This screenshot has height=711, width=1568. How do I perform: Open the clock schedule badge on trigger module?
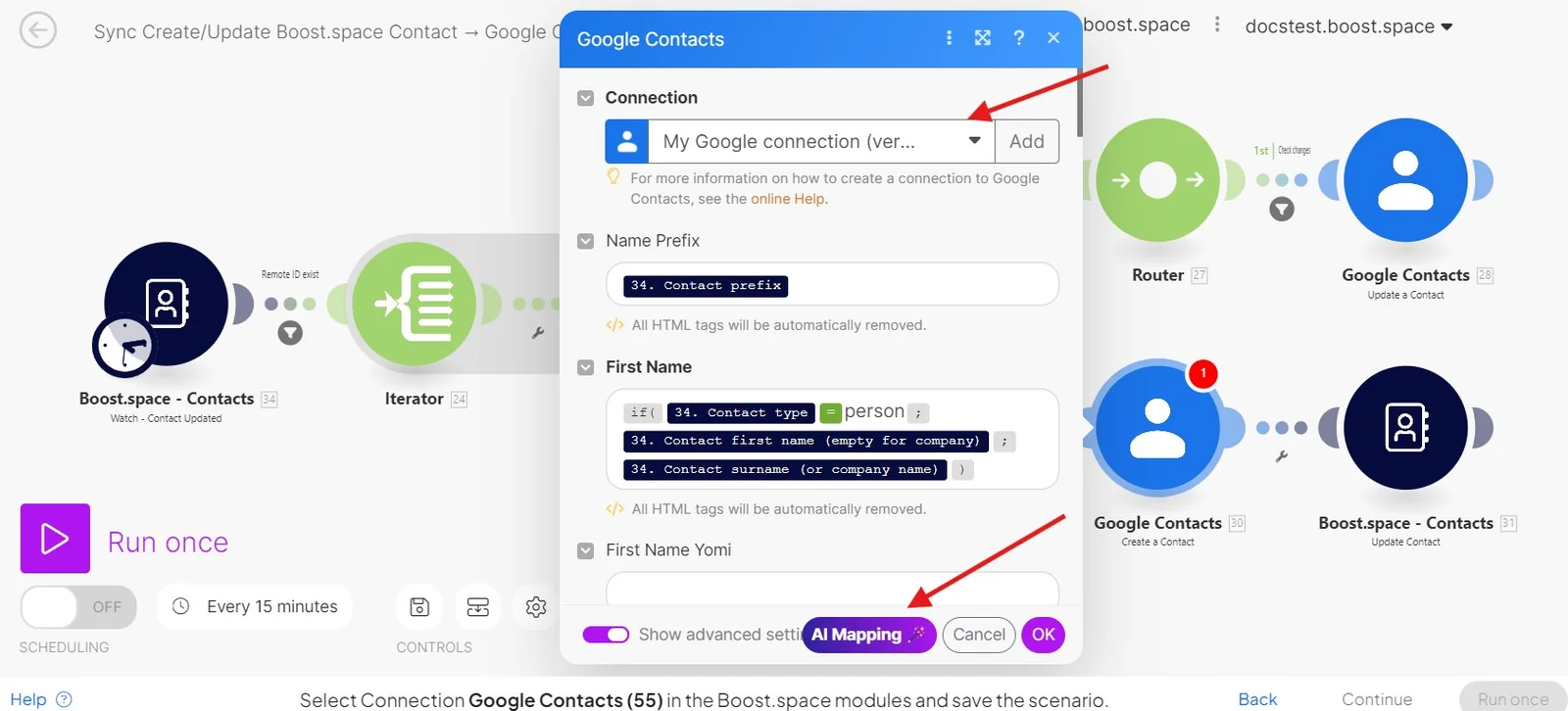click(123, 346)
